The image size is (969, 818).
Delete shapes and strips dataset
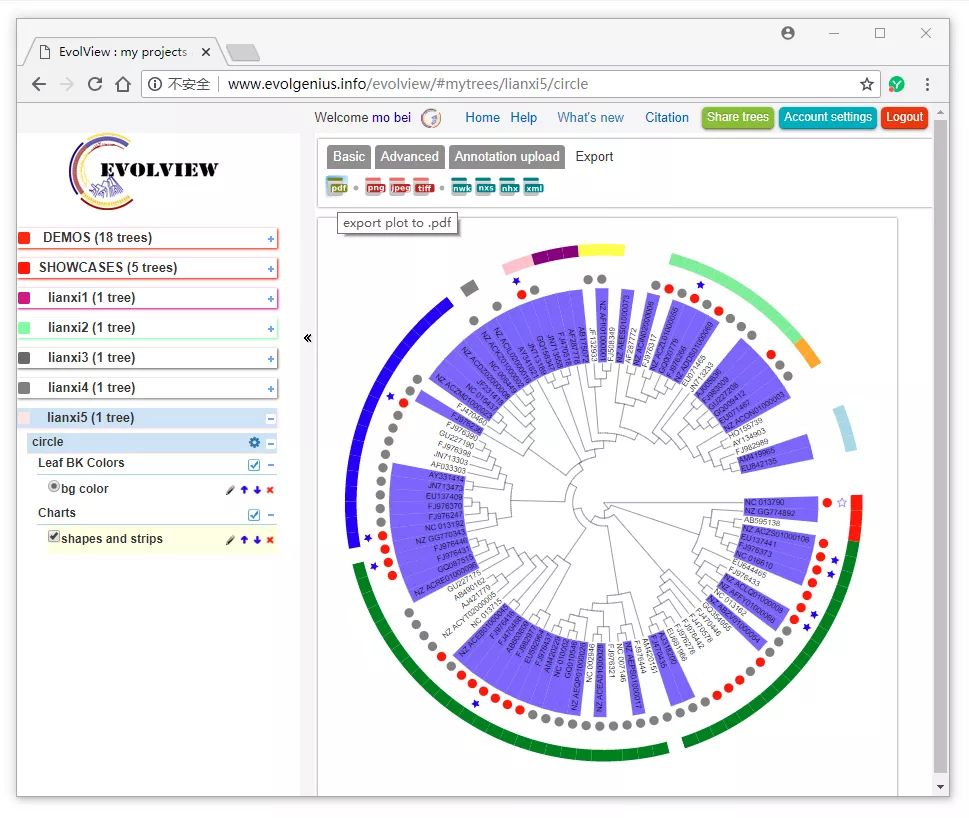pyautogui.click(x=270, y=540)
